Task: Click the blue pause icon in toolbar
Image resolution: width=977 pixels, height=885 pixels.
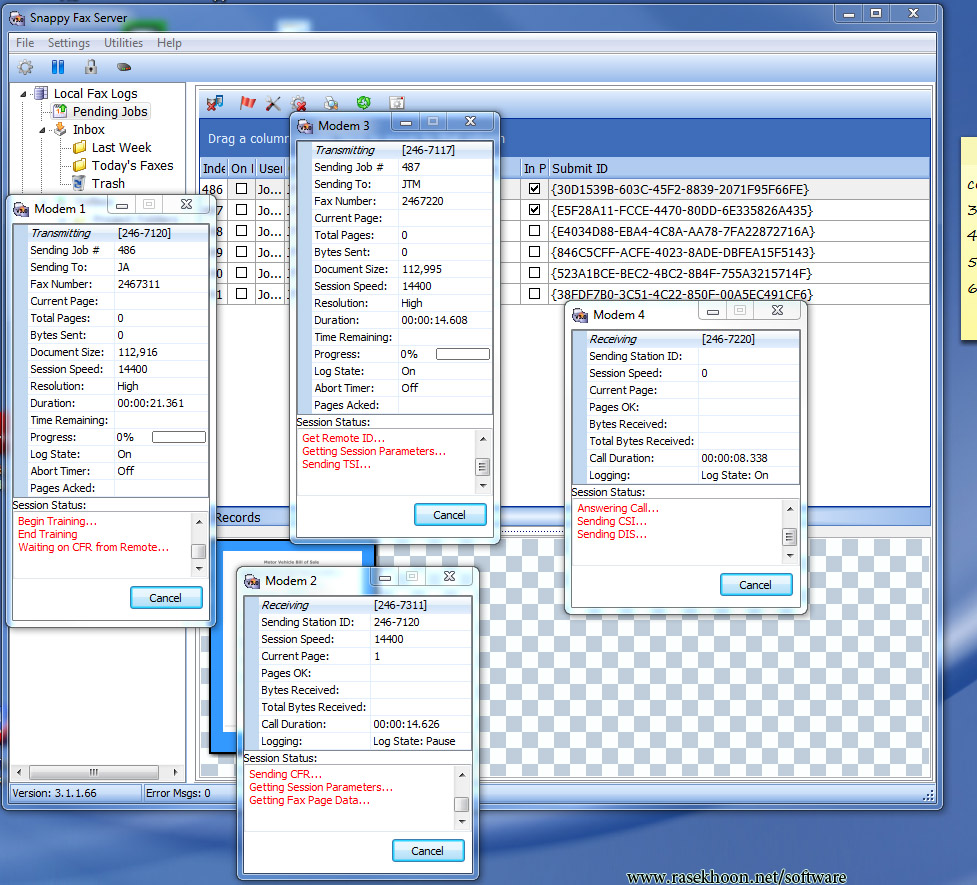Action: (x=58, y=68)
